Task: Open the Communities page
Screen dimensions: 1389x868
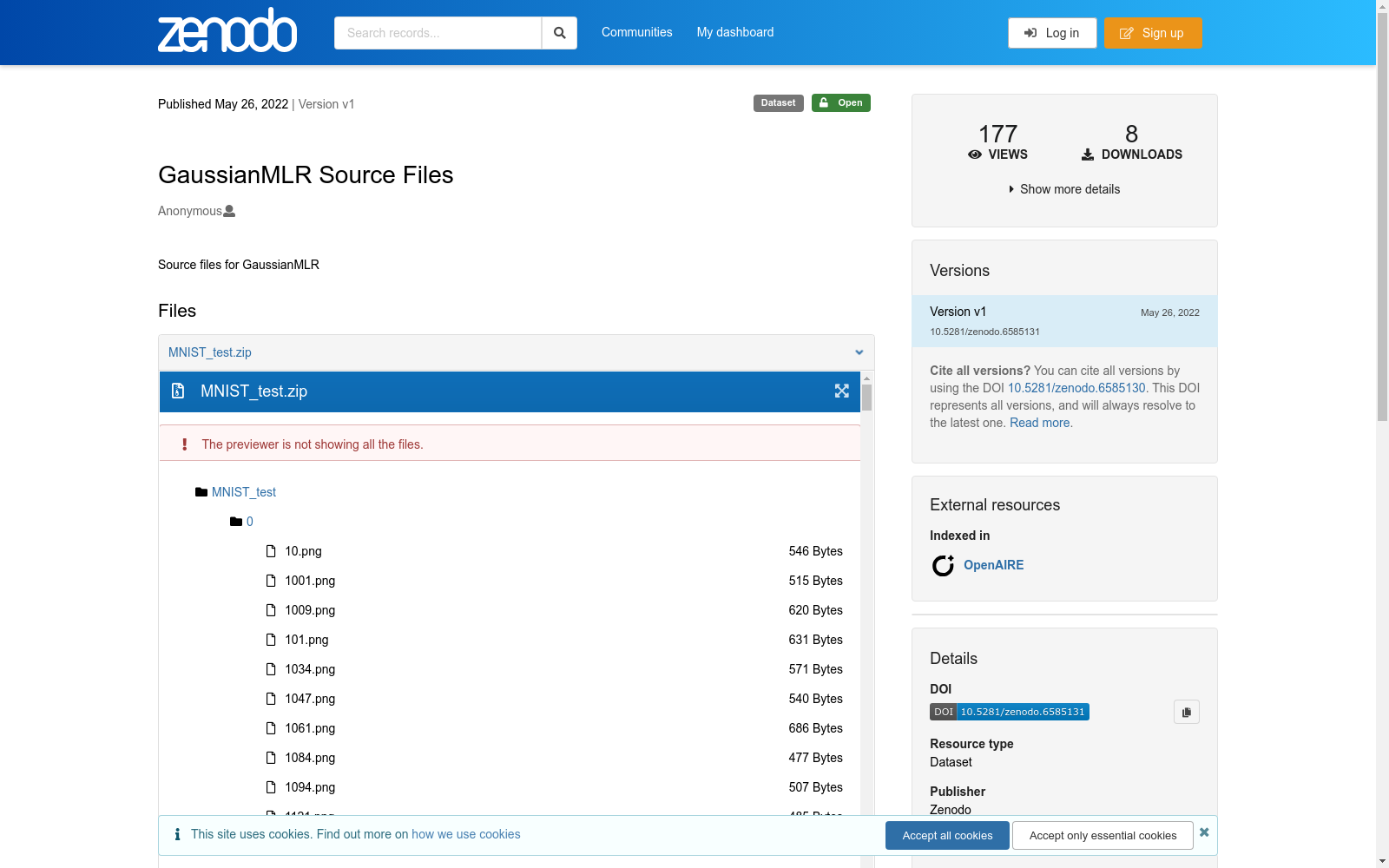Action: 637,32
